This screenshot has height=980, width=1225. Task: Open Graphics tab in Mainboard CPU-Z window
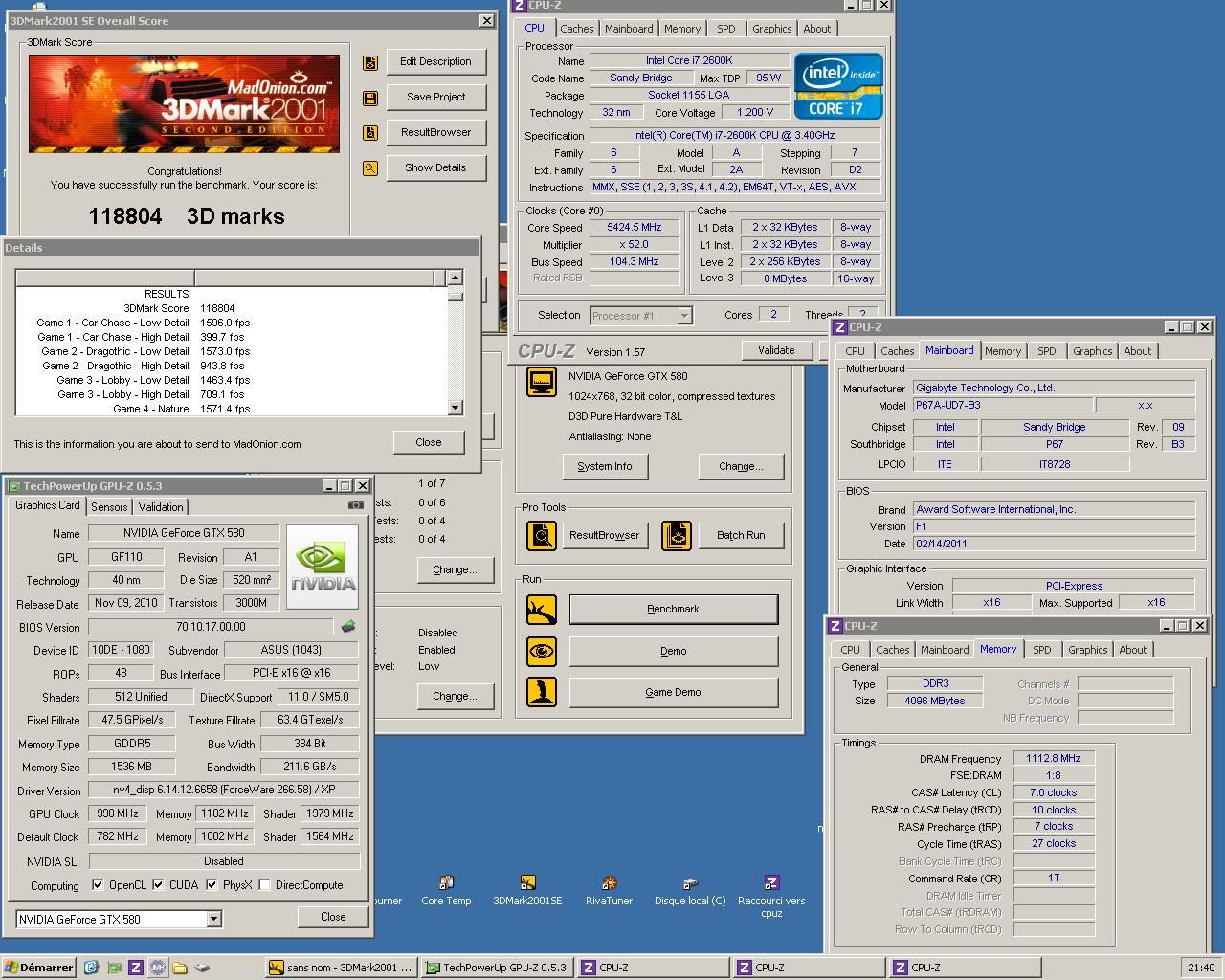coord(1092,351)
